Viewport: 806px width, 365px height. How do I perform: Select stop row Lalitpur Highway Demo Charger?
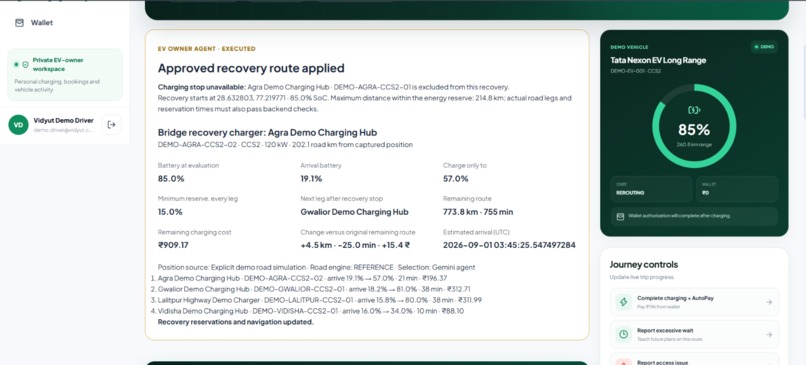point(320,300)
